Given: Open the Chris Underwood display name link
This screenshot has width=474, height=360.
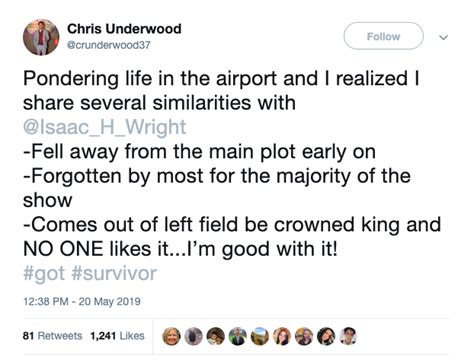Looking at the screenshot, I should [124, 29].
